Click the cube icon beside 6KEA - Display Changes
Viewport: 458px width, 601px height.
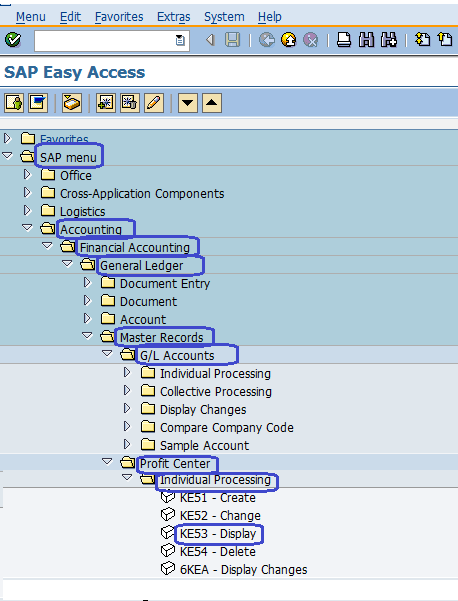pyautogui.click(x=167, y=569)
